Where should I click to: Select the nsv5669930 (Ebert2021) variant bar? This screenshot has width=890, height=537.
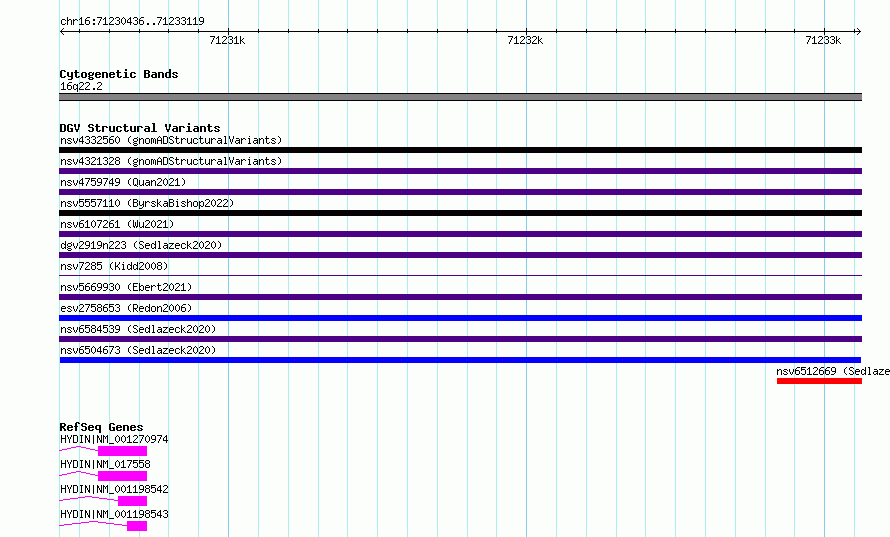(x=460, y=297)
